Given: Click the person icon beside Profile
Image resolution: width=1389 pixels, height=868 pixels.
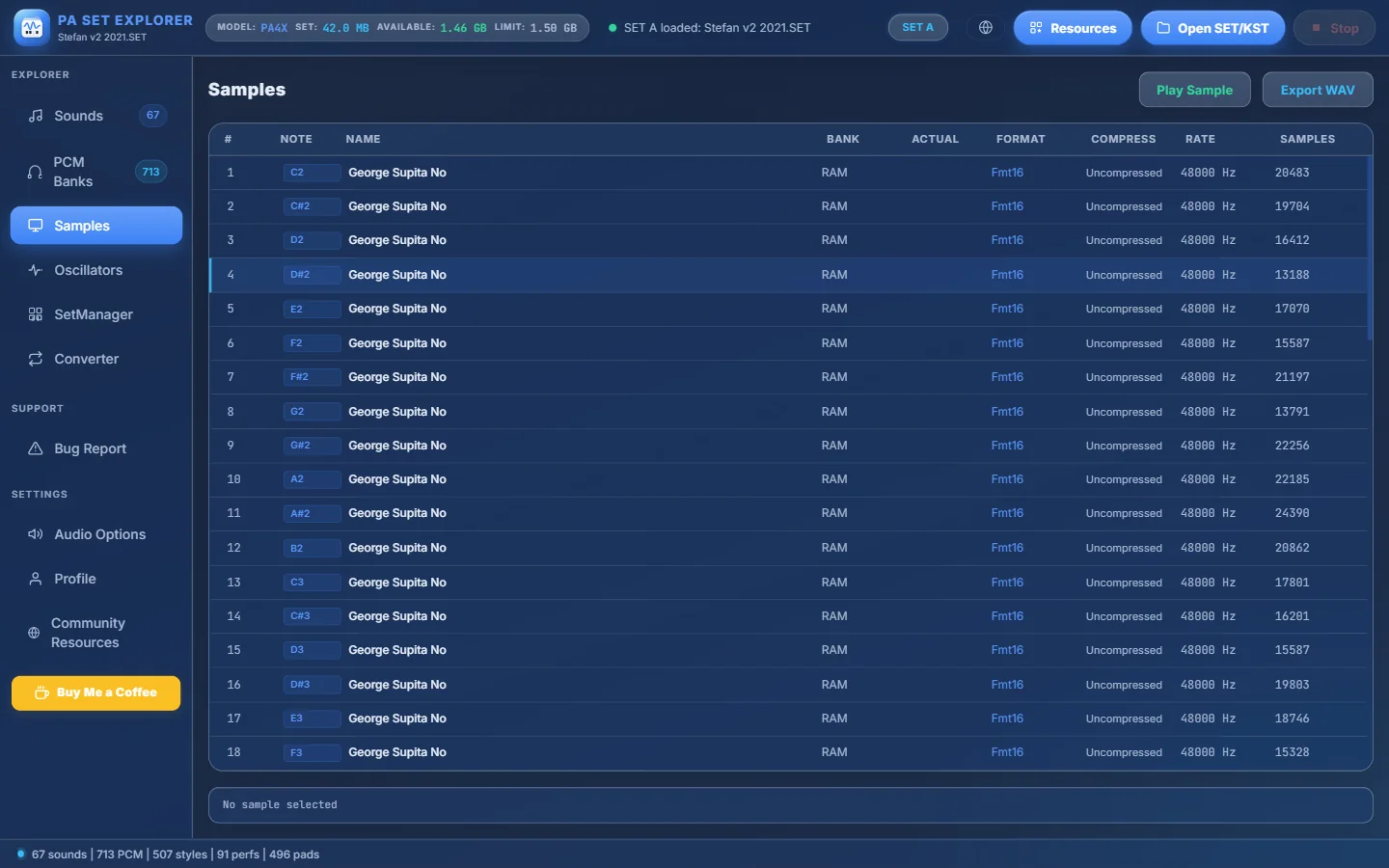Looking at the screenshot, I should point(36,579).
